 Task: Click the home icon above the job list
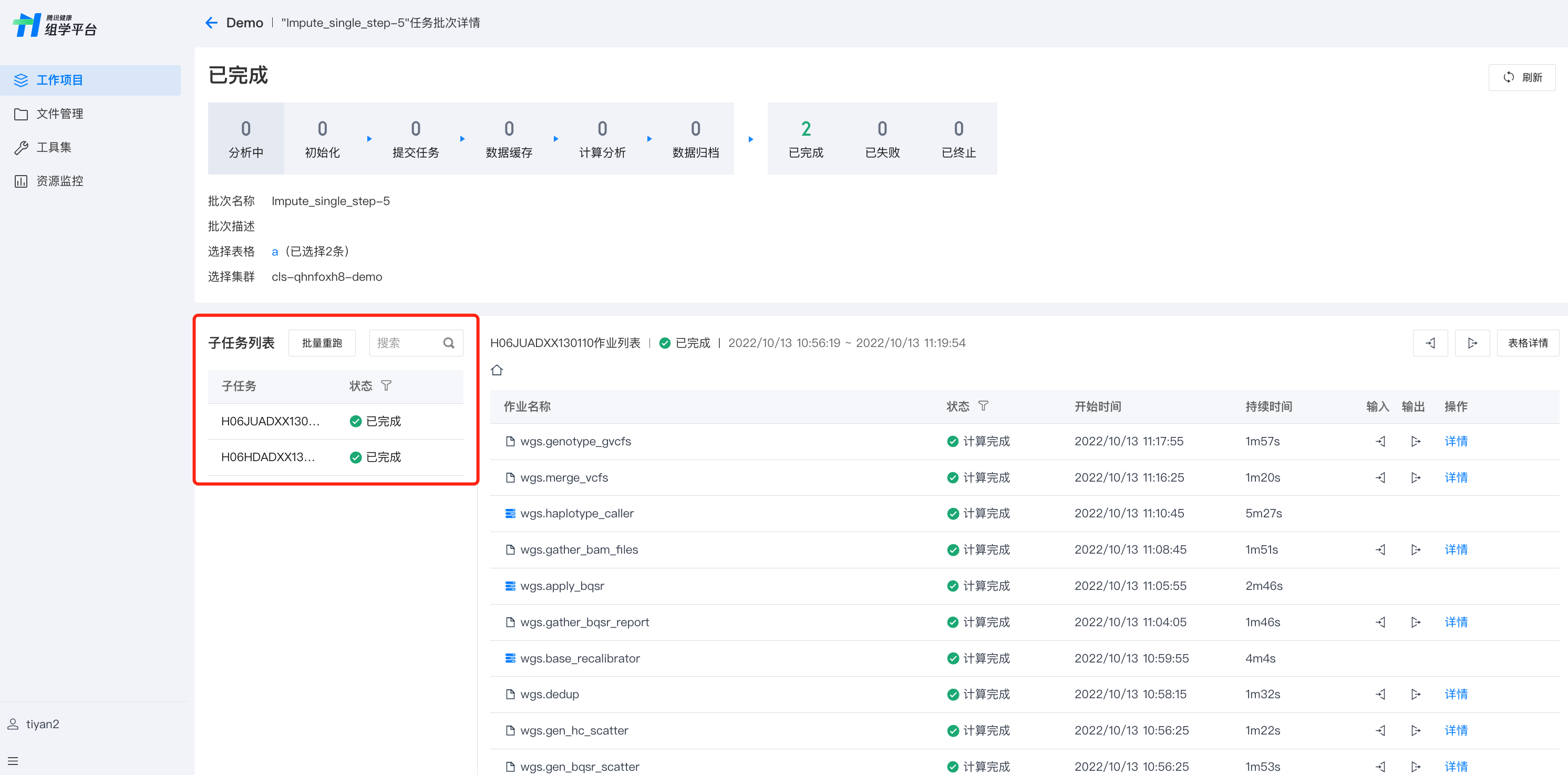[x=497, y=370]
